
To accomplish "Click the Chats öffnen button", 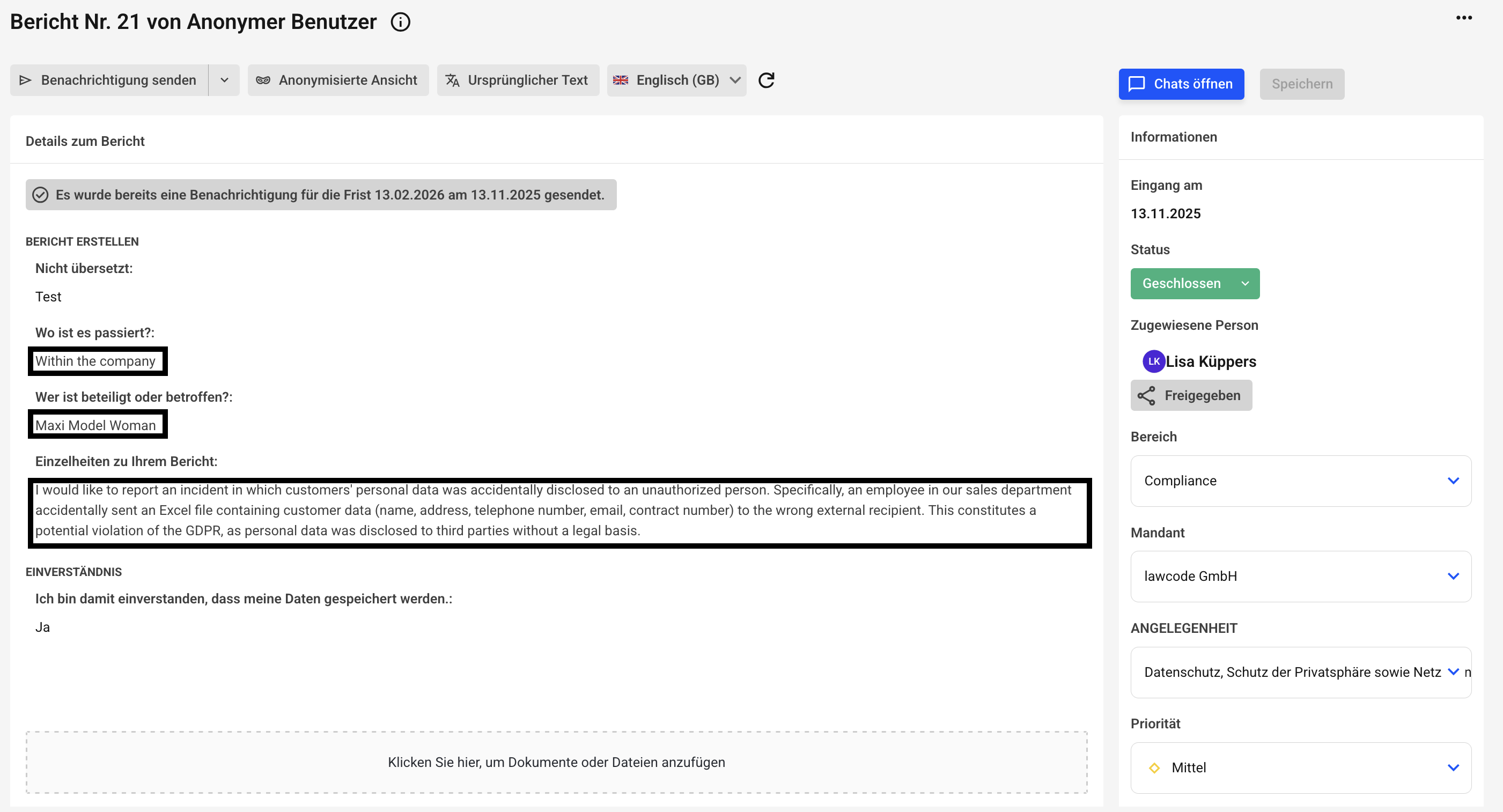I will click(1181, 84).
